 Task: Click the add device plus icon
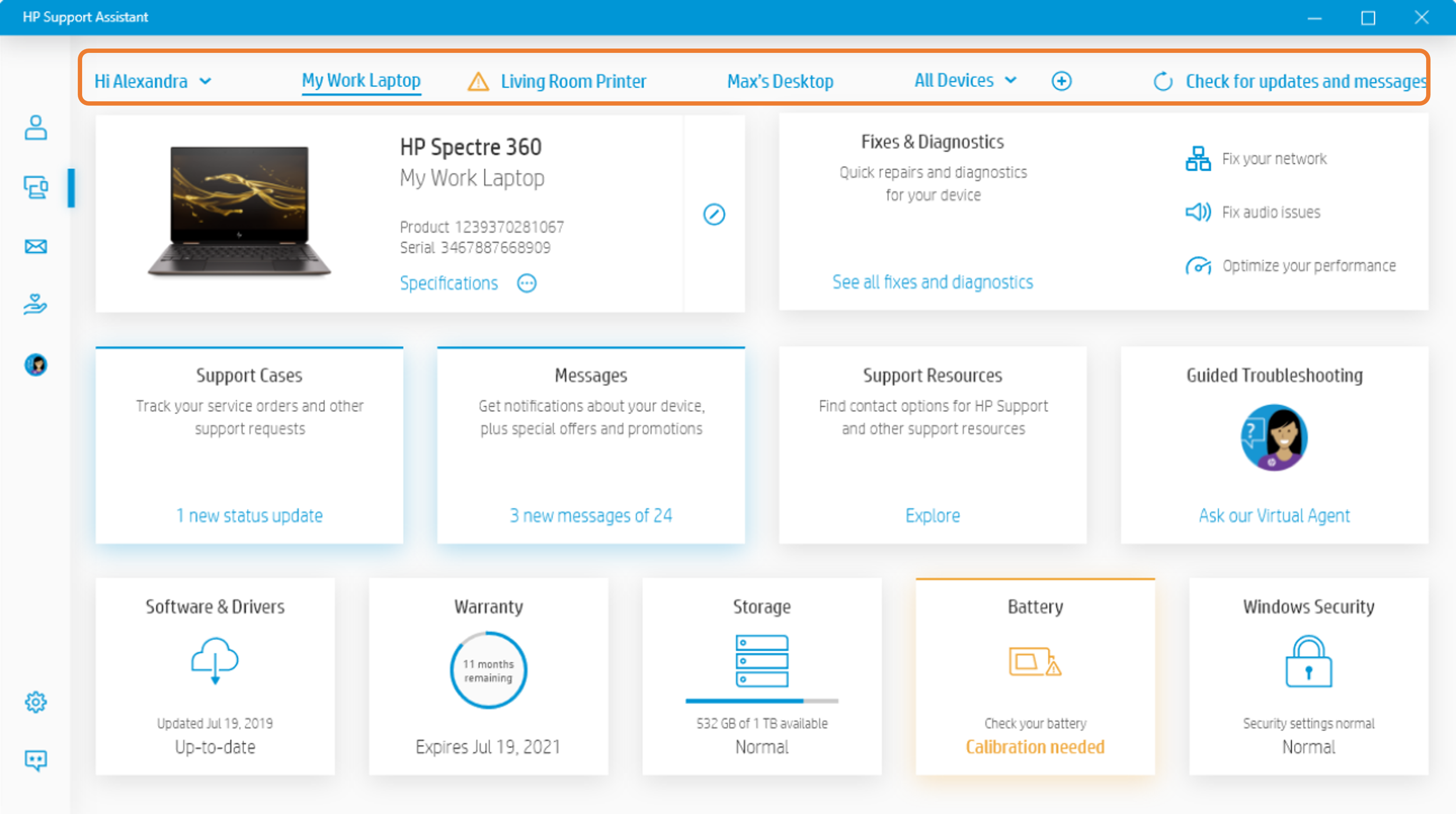[1061, 81]
